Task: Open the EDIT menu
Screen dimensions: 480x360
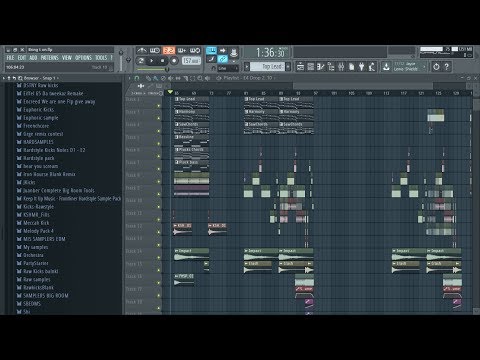Action: tap(22, 58)
